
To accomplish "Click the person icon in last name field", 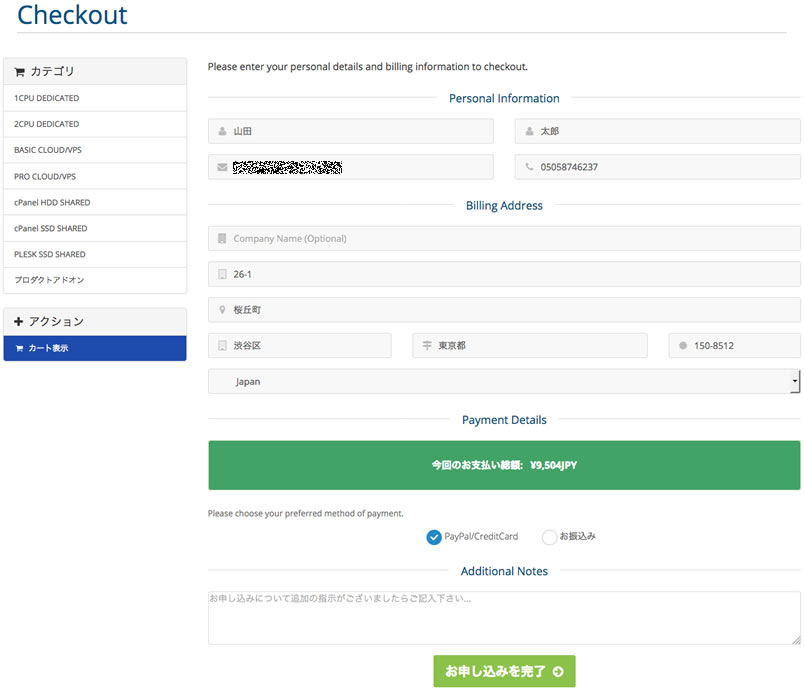I will [x=223, y=131].
